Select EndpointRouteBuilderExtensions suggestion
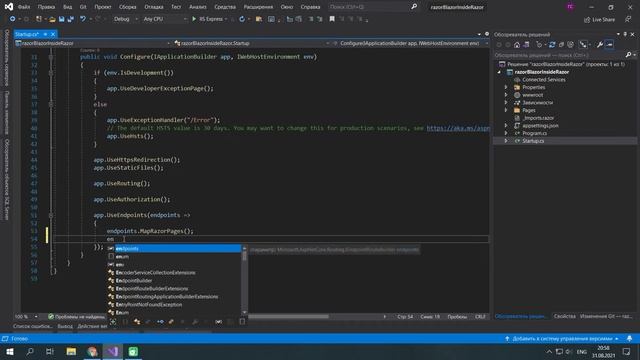Viewport: 640px width, 360px height. click(175, 289)
